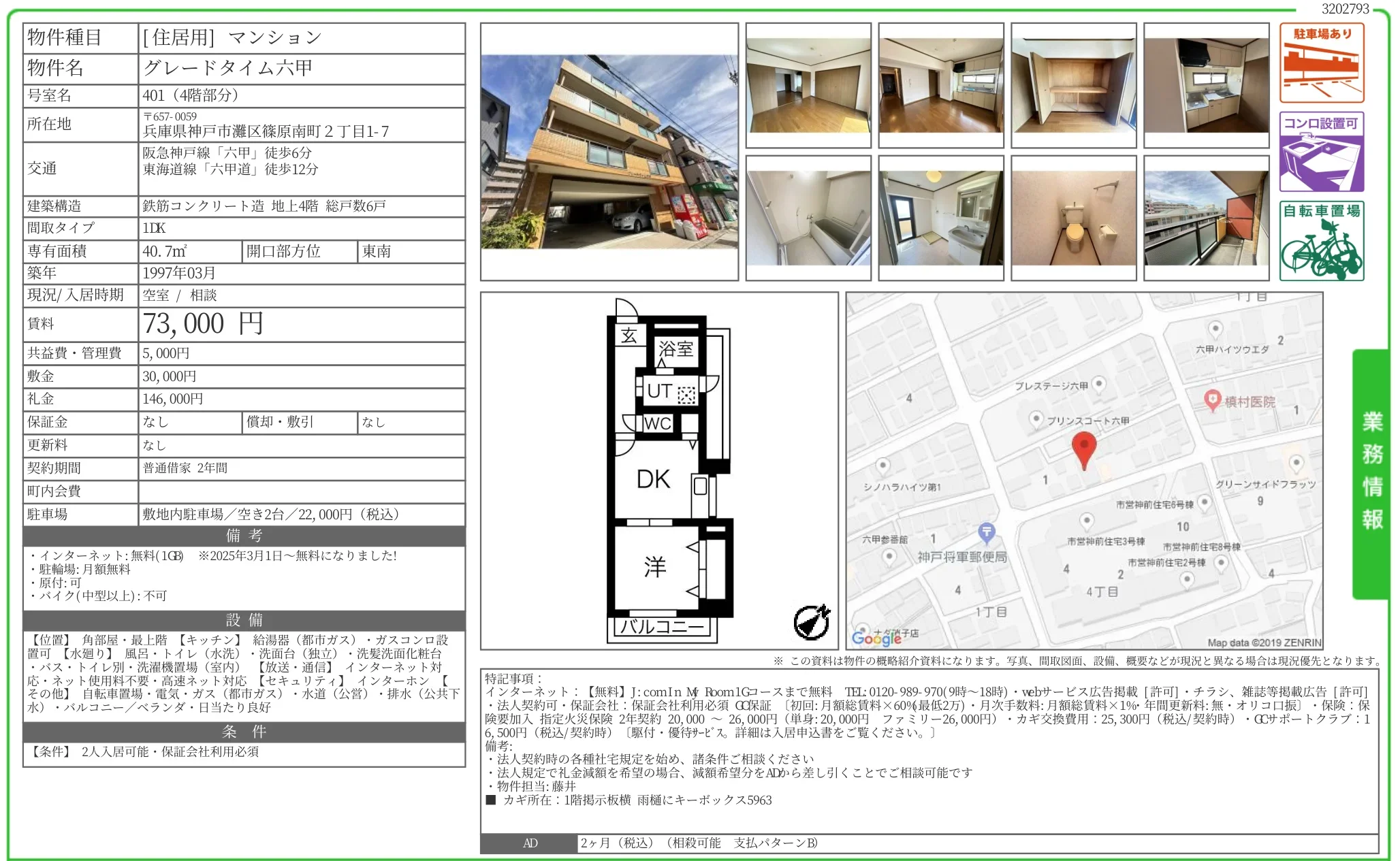Click the bicycle parking (自転車置場) icon

[1320, 241]
